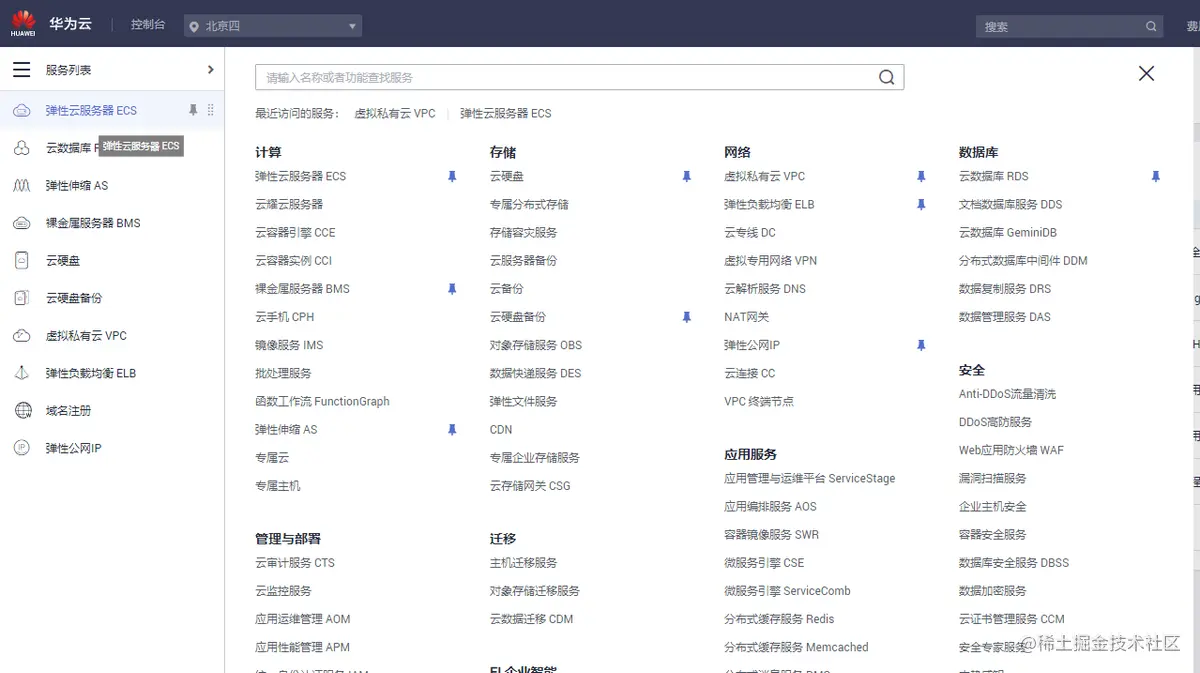Viewport: 1200px width, 673px height.
Task: Open 云审计服务 CTS
Action: pyautogui.click(x=295, y=563)
